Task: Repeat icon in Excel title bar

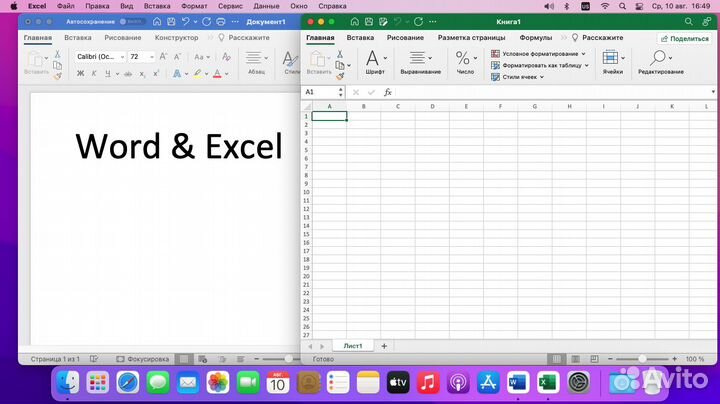Action: (x=418, y=22)
